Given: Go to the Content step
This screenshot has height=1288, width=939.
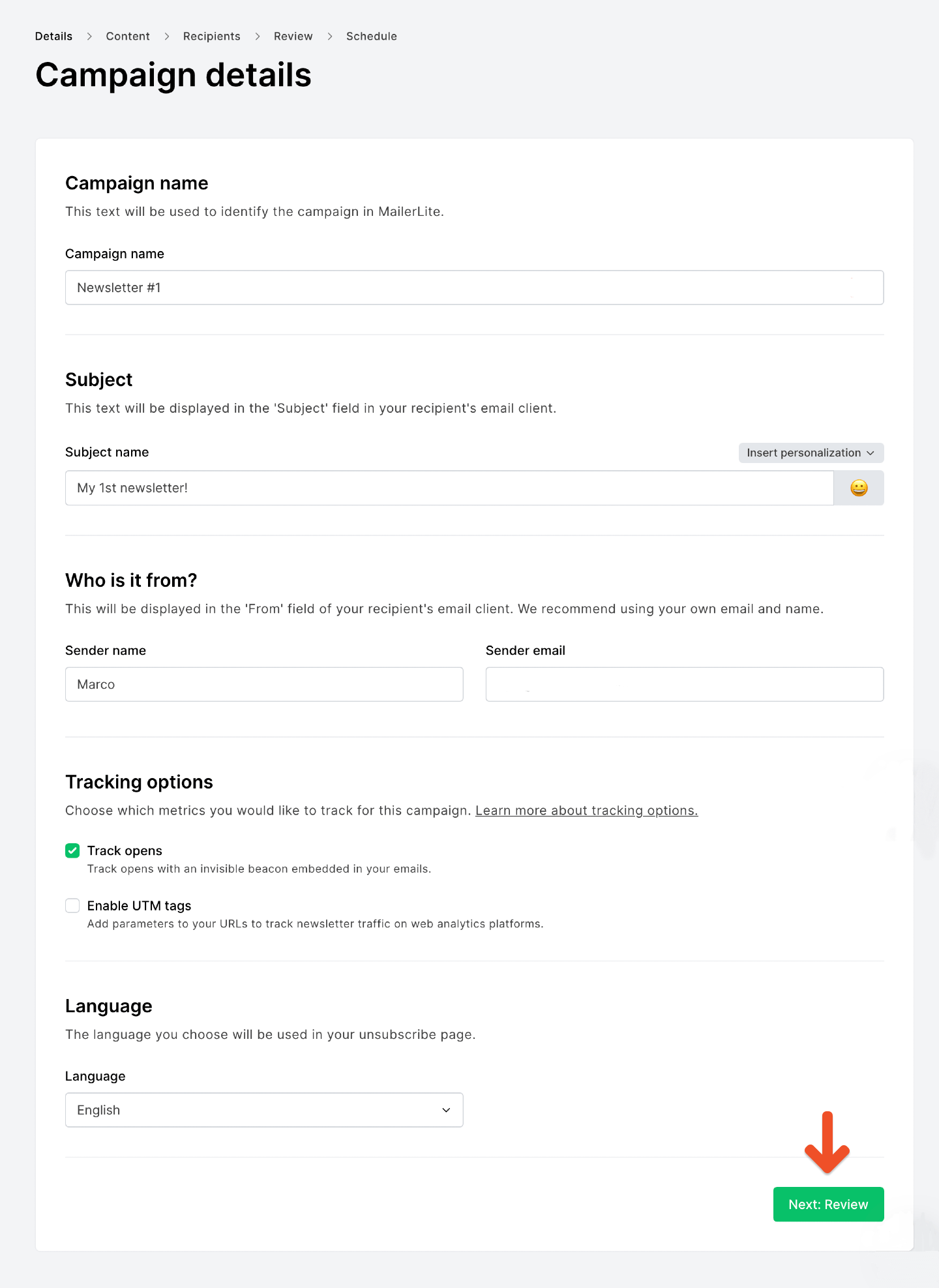Looking at the screenshot, I should 128,37.
